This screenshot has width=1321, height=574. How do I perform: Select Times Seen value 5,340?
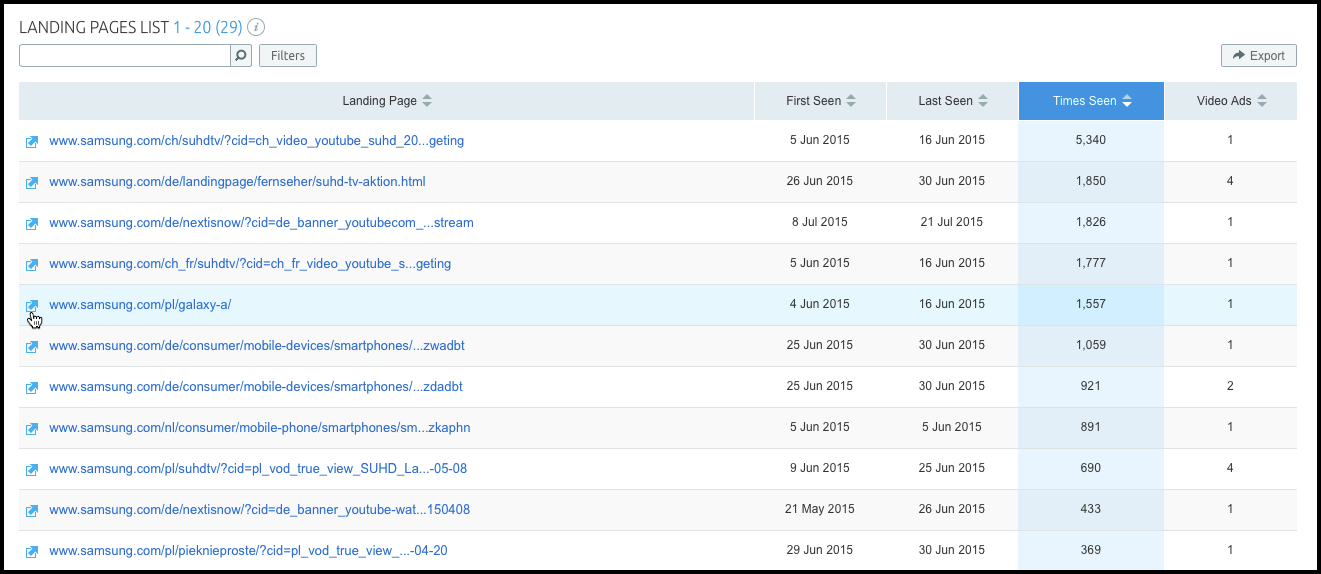point(1091,140)
